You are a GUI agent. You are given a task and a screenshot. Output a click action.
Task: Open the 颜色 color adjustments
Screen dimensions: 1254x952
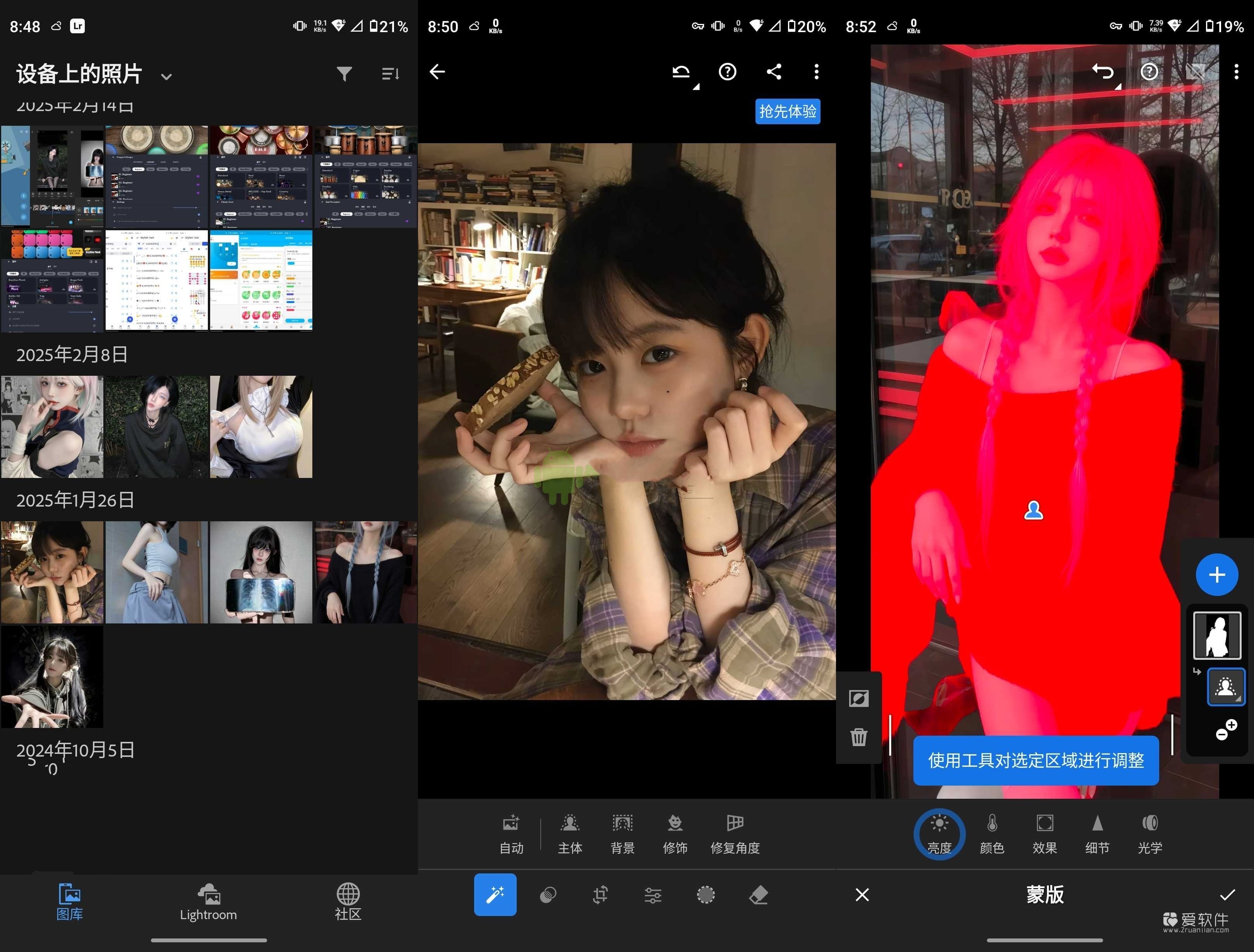point(992,834)
